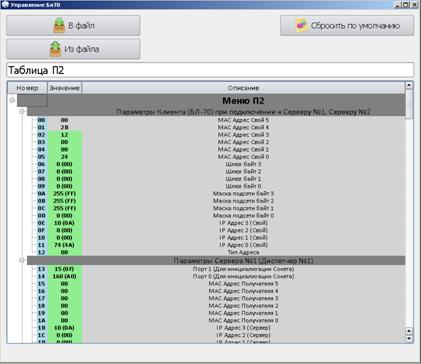Click value "255 (FF)" in row 0A
421x364 pixels.
(x=64, y=193)
